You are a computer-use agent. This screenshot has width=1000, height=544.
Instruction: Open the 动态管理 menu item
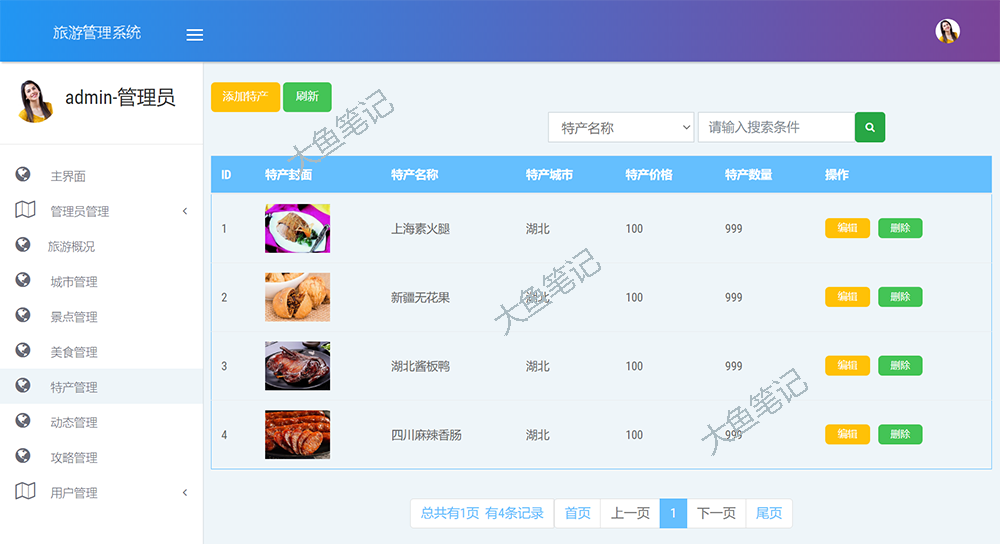[x=74, y=422]
